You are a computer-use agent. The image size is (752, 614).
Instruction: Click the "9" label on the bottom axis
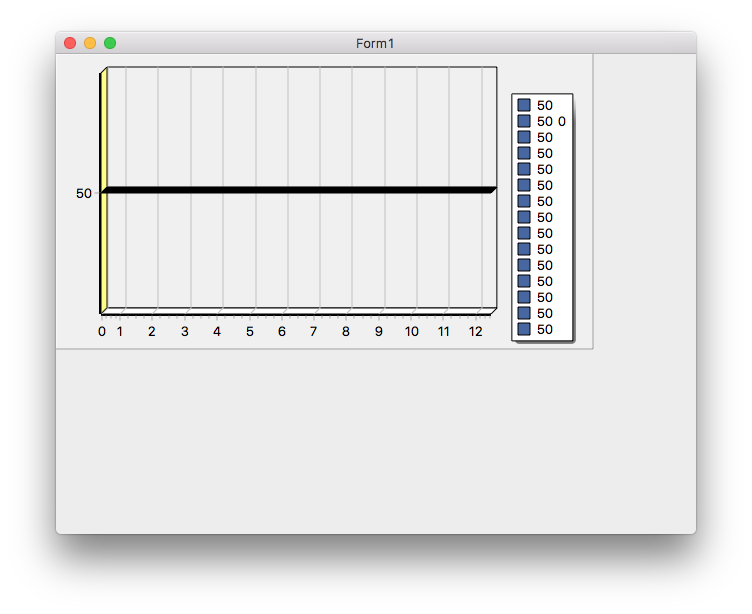pos(379,331)
